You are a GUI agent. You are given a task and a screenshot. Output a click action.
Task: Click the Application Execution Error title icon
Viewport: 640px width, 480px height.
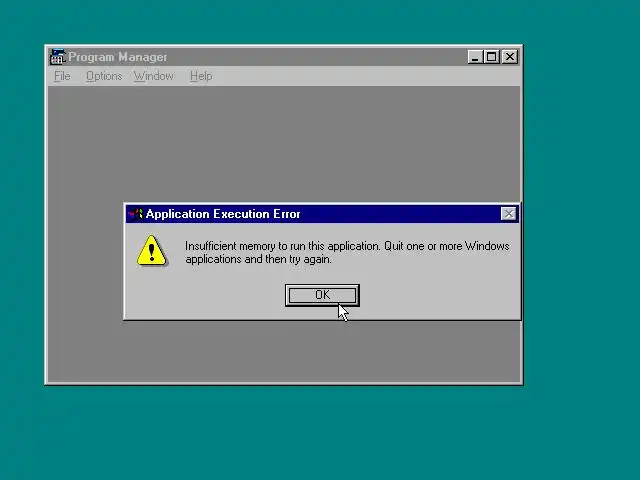click(136, 214)
